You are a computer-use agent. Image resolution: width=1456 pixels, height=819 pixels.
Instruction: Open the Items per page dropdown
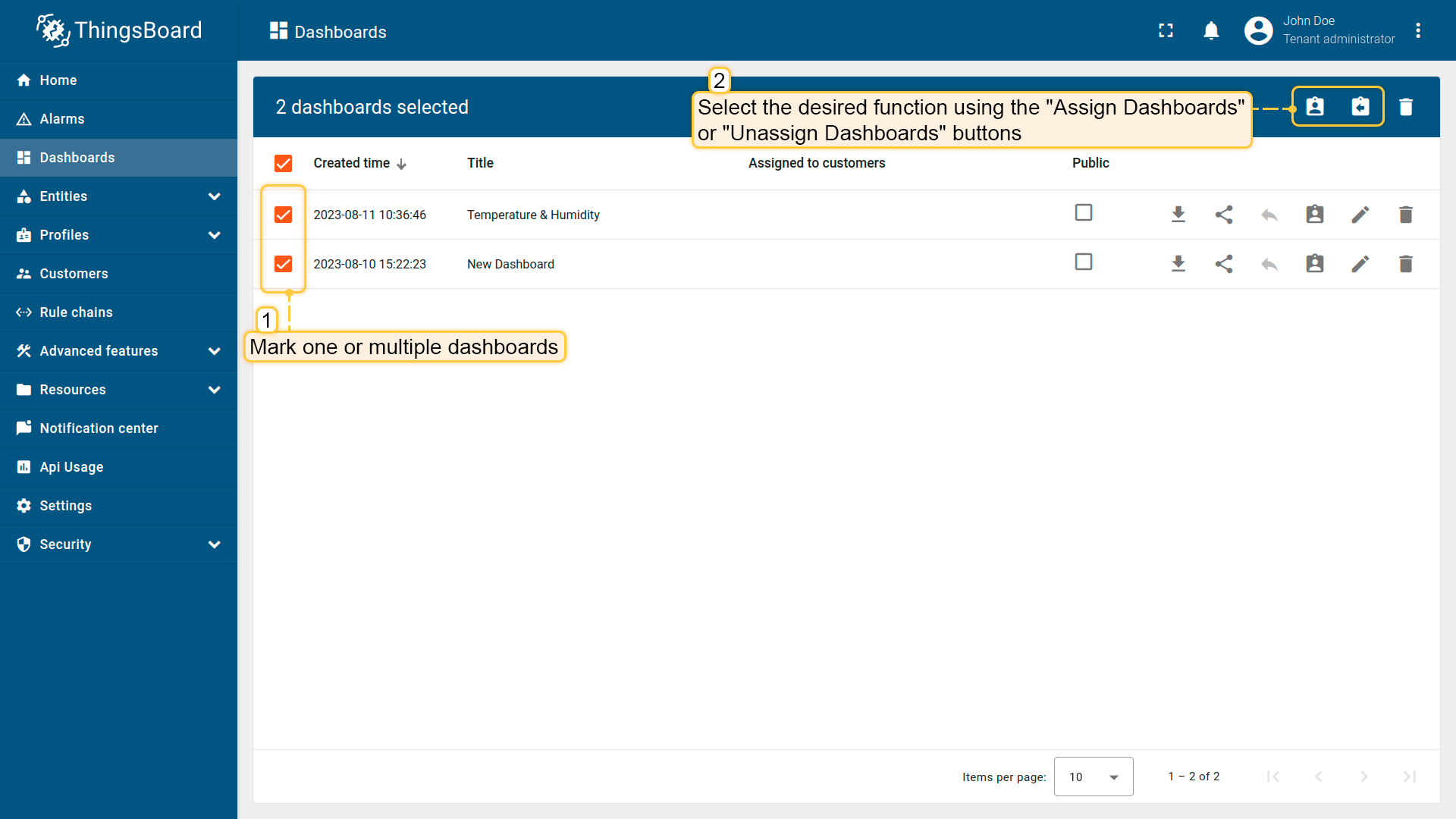point(1094,777)
